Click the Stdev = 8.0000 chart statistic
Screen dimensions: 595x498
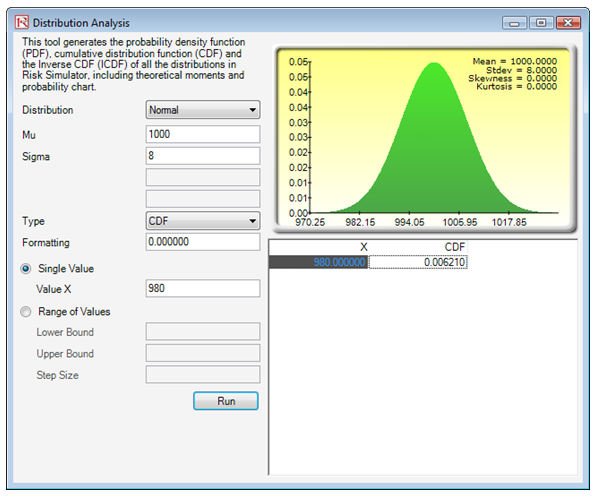click(x=521, y=70)
